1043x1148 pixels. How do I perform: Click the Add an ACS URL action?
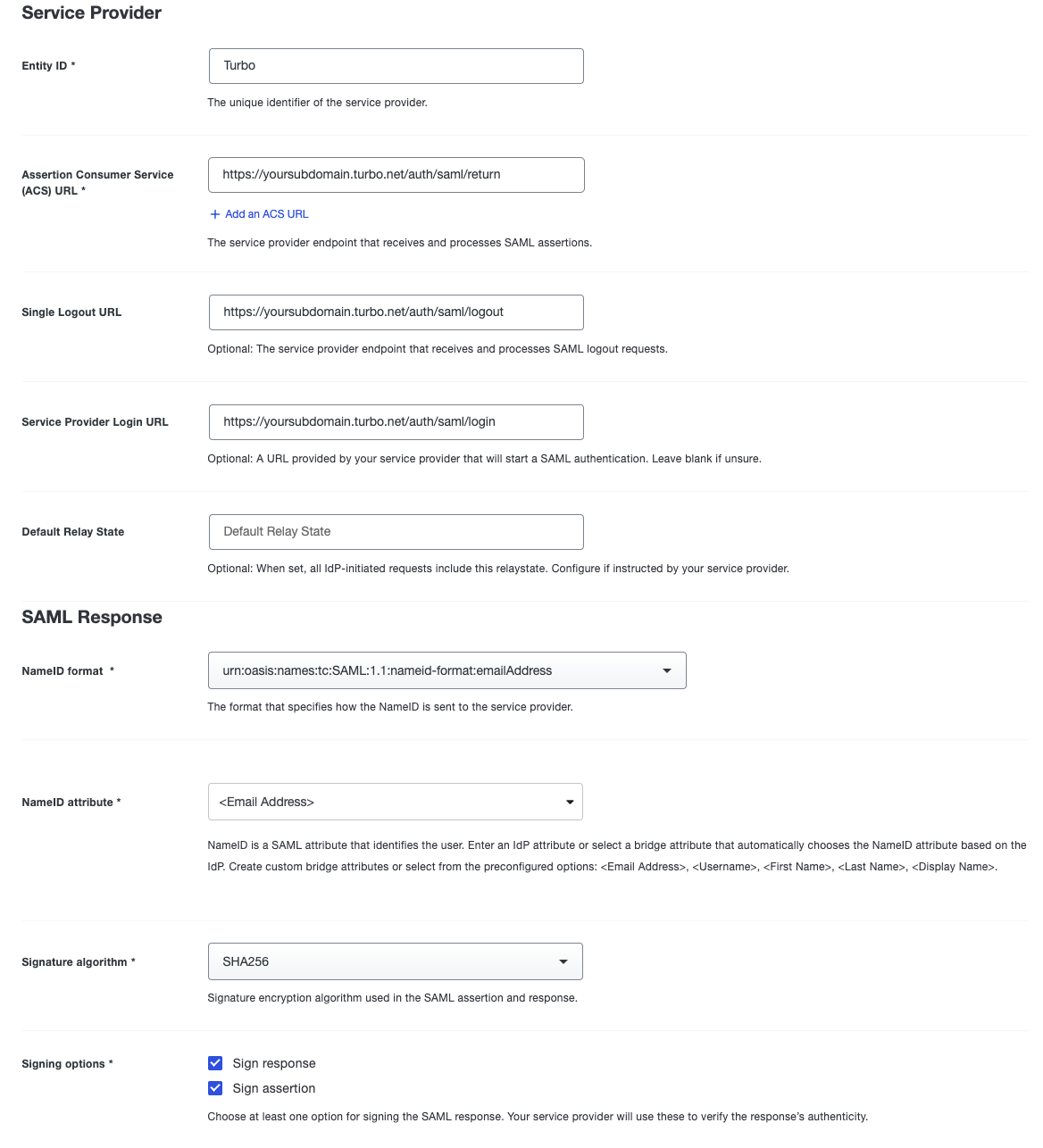point(265,213)
